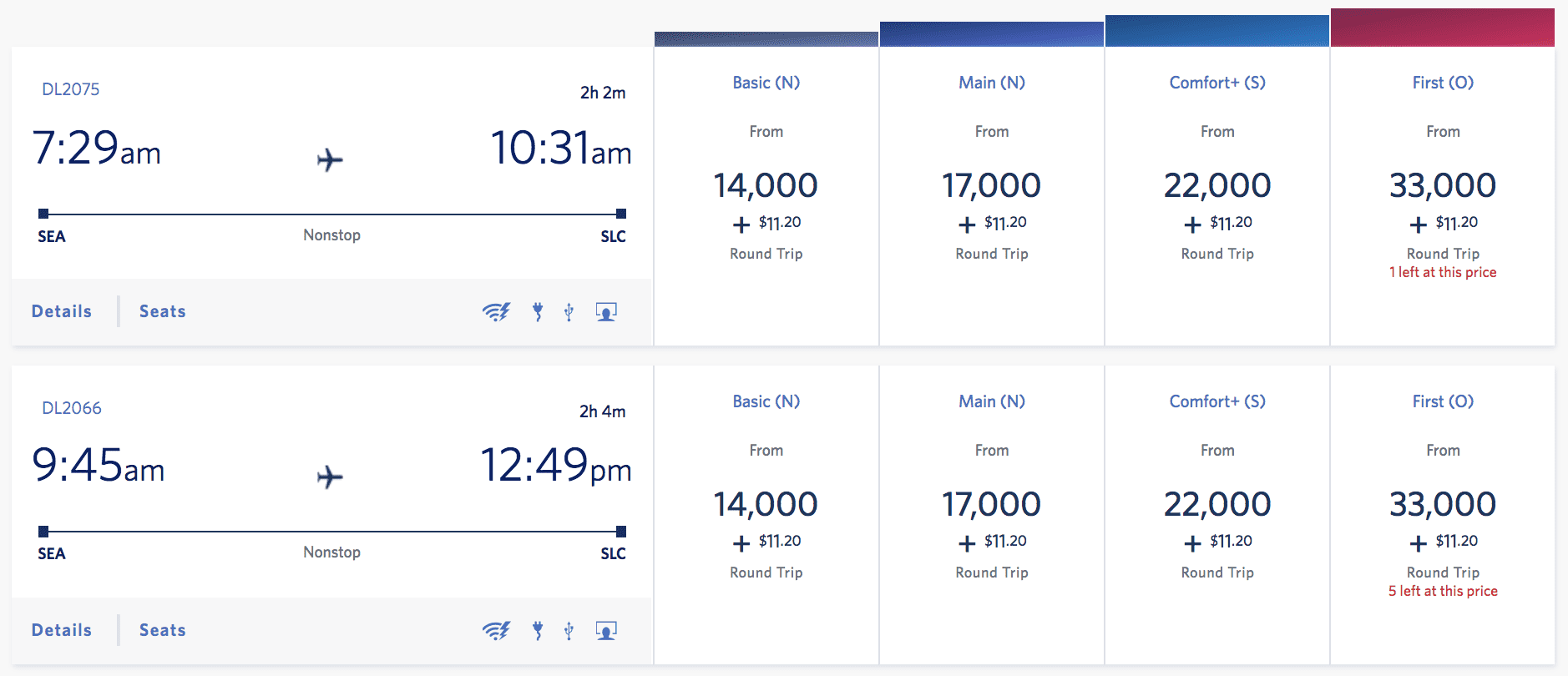Viewport: 1568px width, 676px height.
Task: Open Details for flight DL2066
Action: click(61, 630)
